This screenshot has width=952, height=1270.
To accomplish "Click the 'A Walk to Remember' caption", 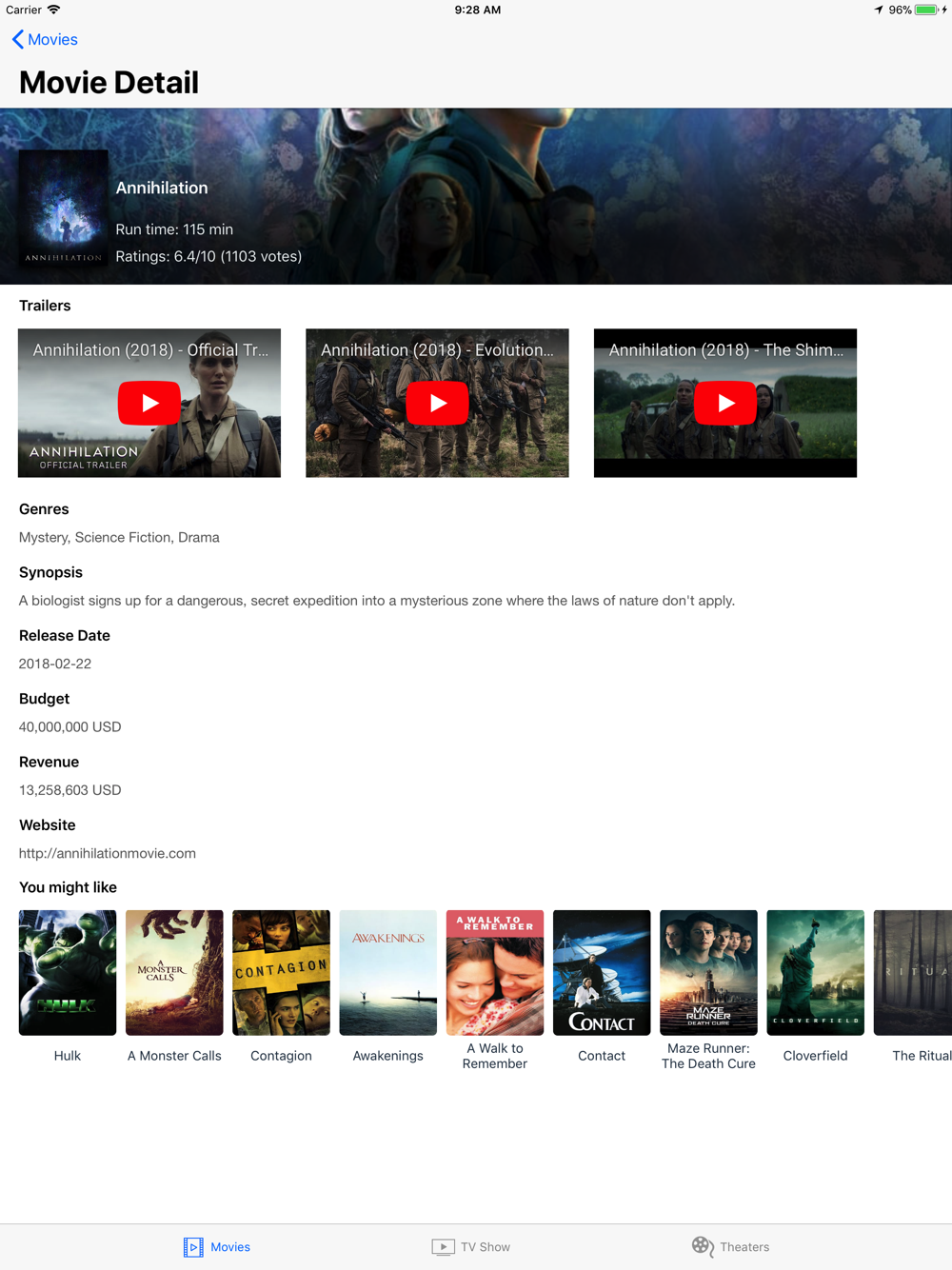I will coord(495,1056).
